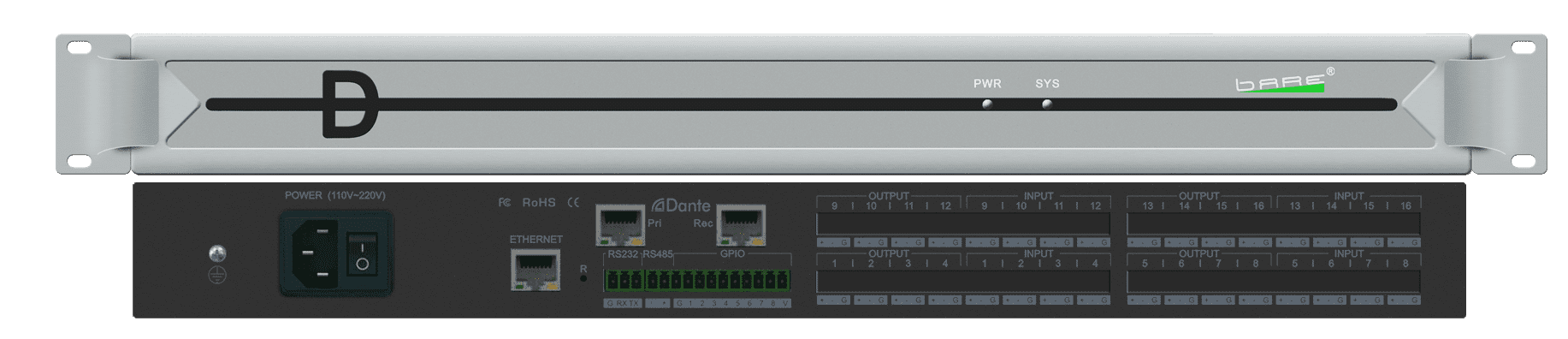1568x339 pixels.
Task: Click the RS485 label
Action: click(x=658, y=254)
